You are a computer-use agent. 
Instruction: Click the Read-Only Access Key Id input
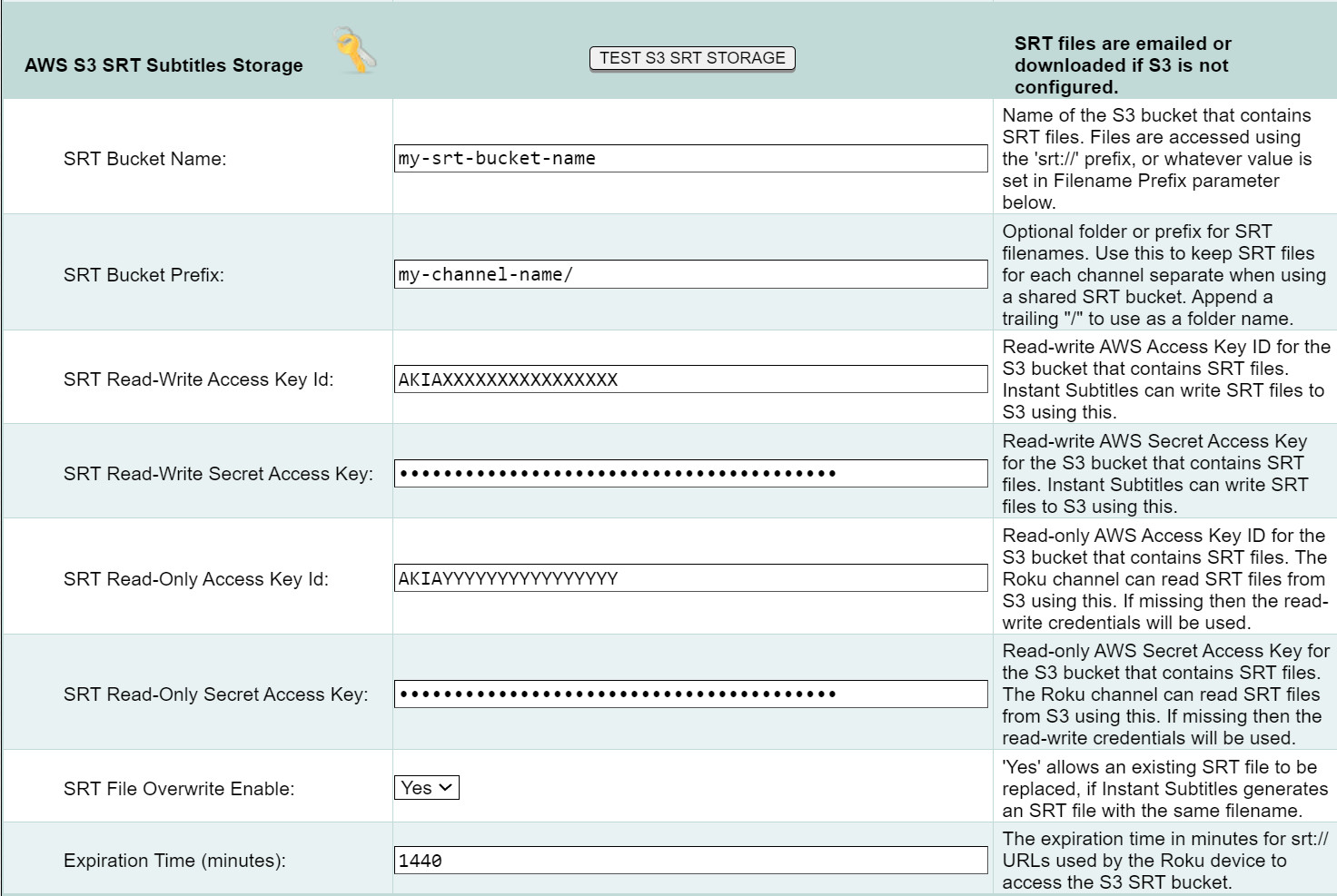click(690, 578)
